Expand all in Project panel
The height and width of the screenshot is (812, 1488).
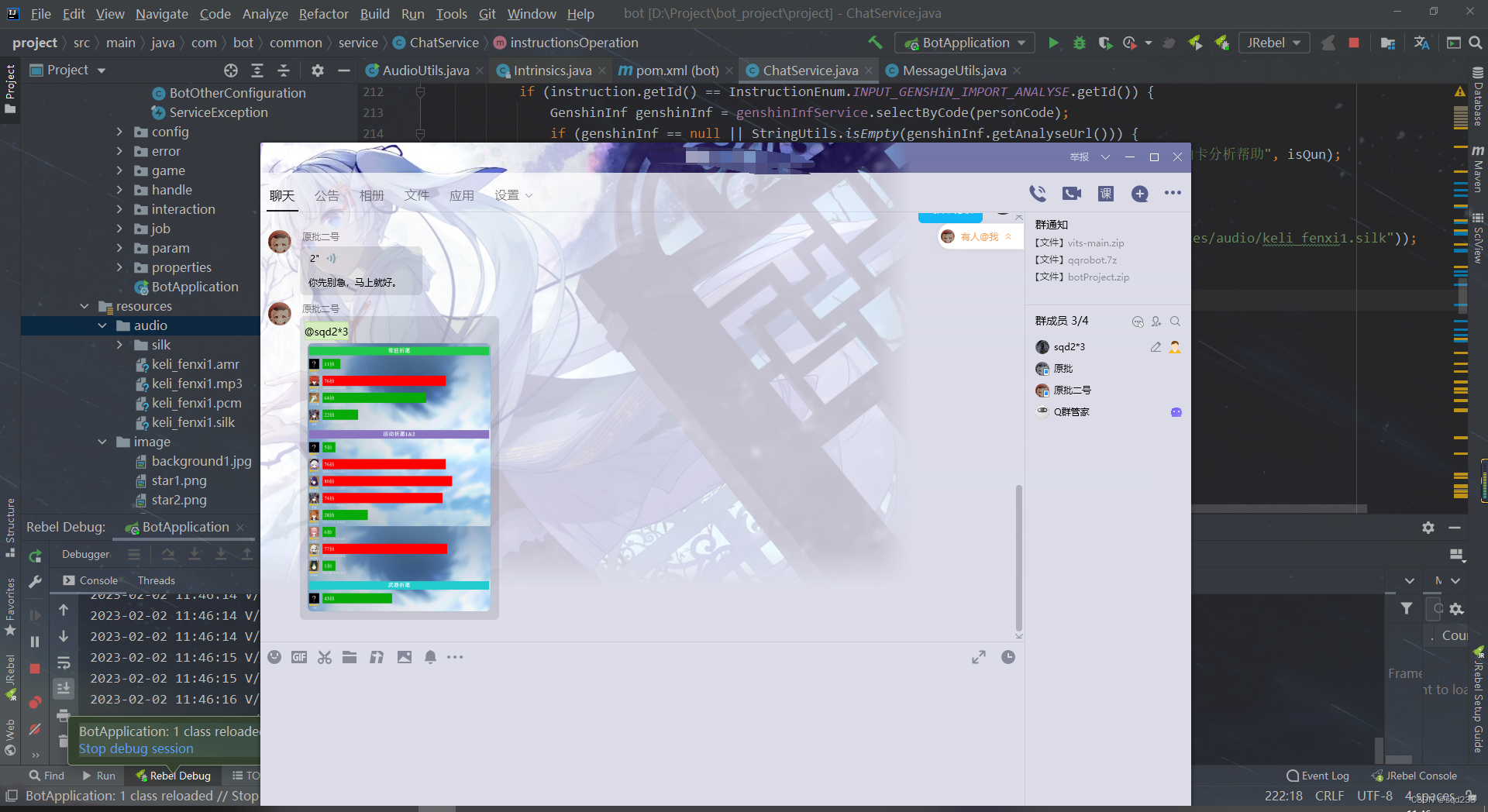(x=257, y=71)
